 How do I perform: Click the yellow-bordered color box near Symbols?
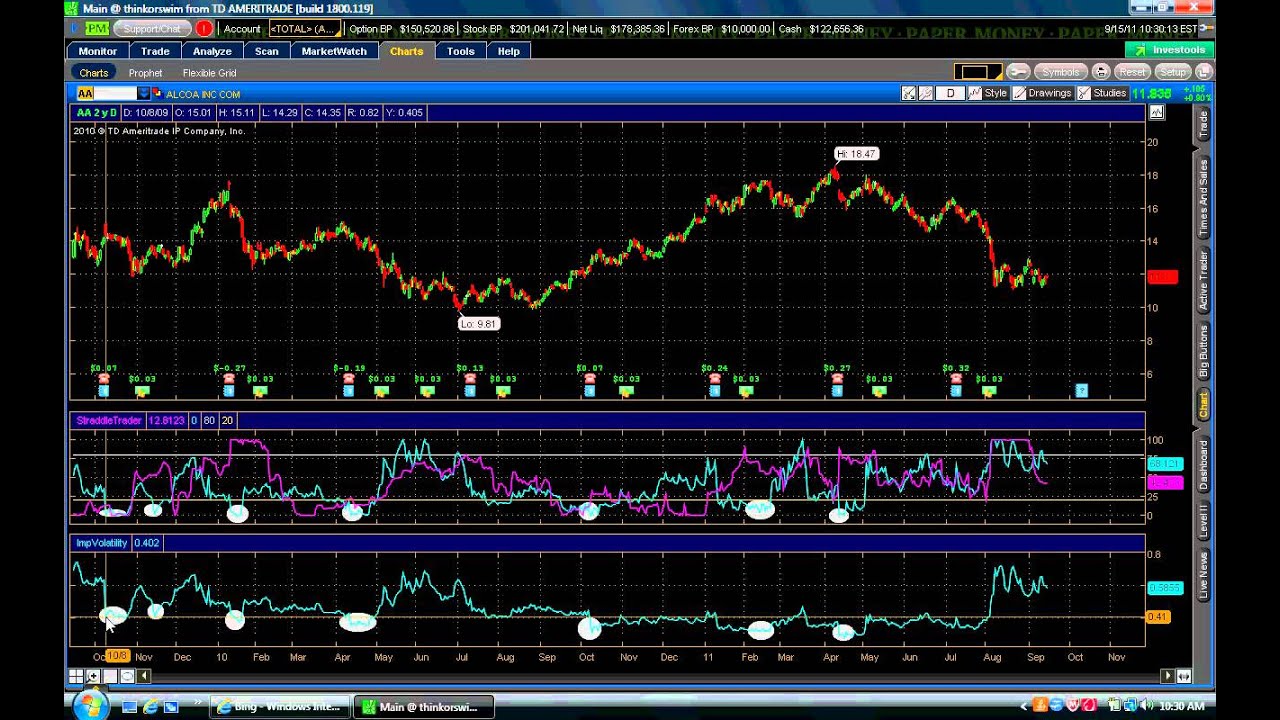(x=975, y=72)
